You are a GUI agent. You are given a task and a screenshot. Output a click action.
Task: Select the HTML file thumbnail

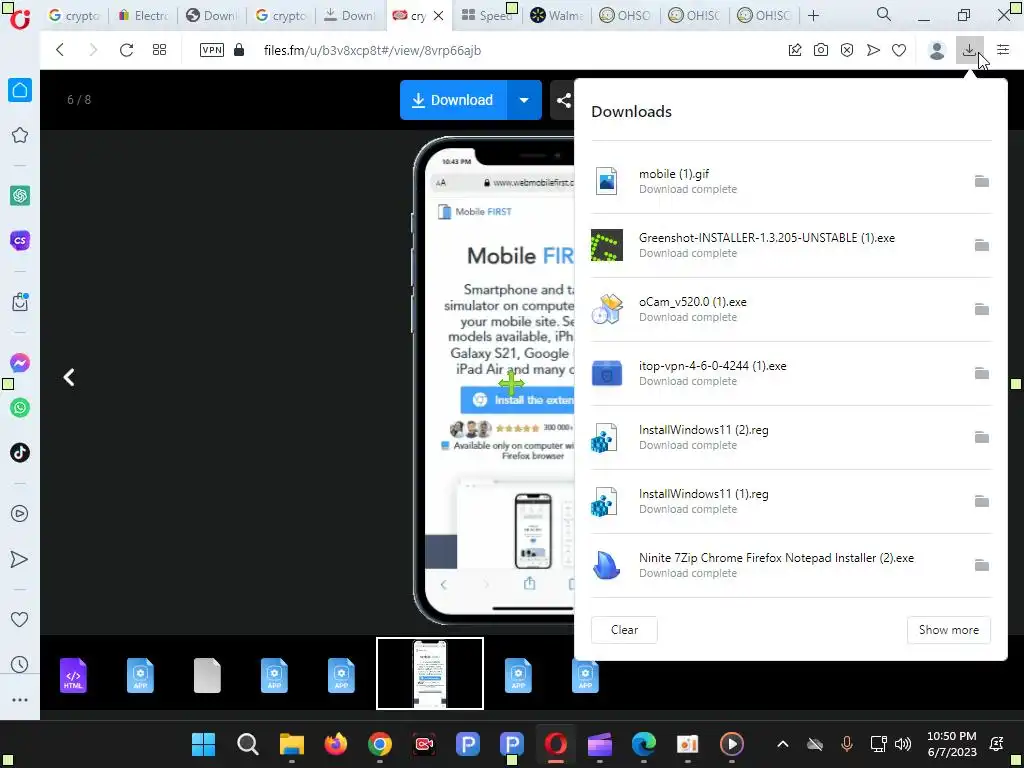(x=73, y=675)
